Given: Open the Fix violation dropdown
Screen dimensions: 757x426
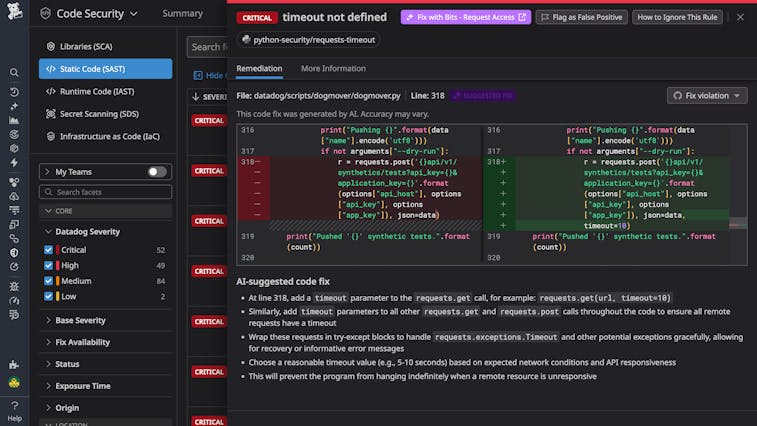Looking at the screenshot, I should 707,95.
